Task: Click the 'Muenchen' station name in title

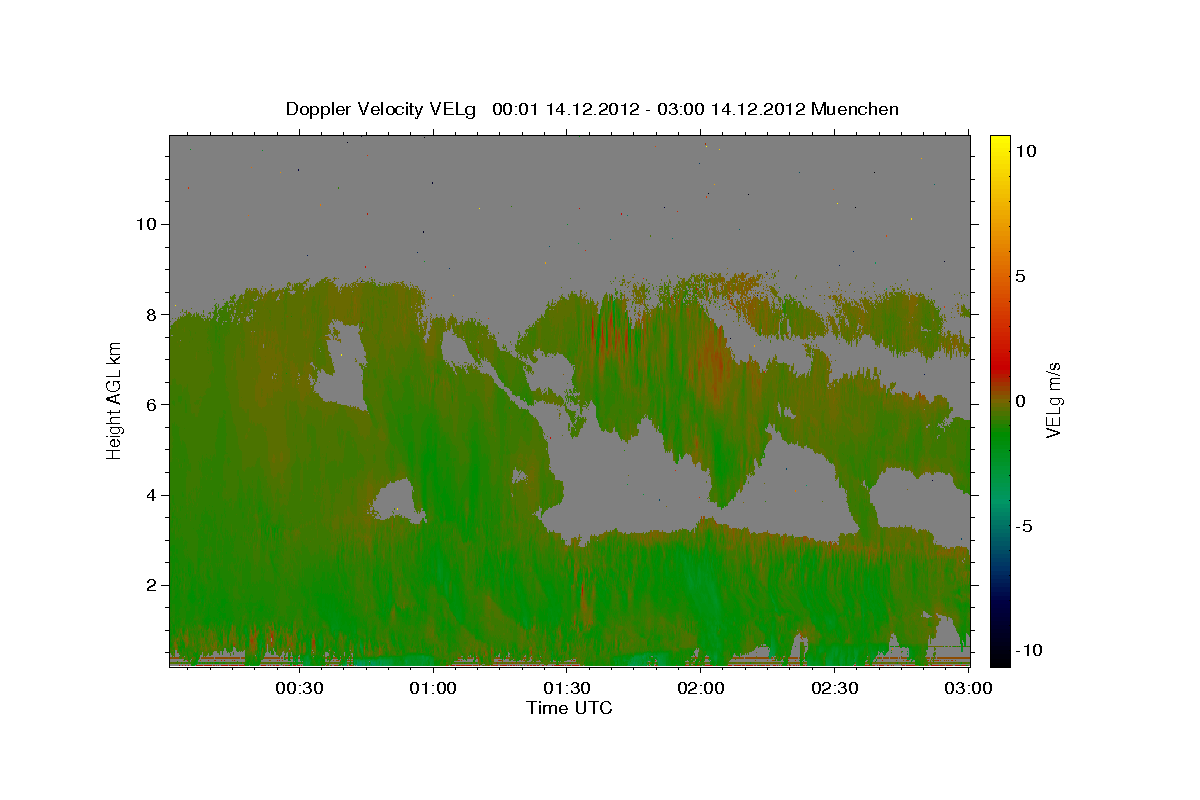Action: (x=855, y=109)
